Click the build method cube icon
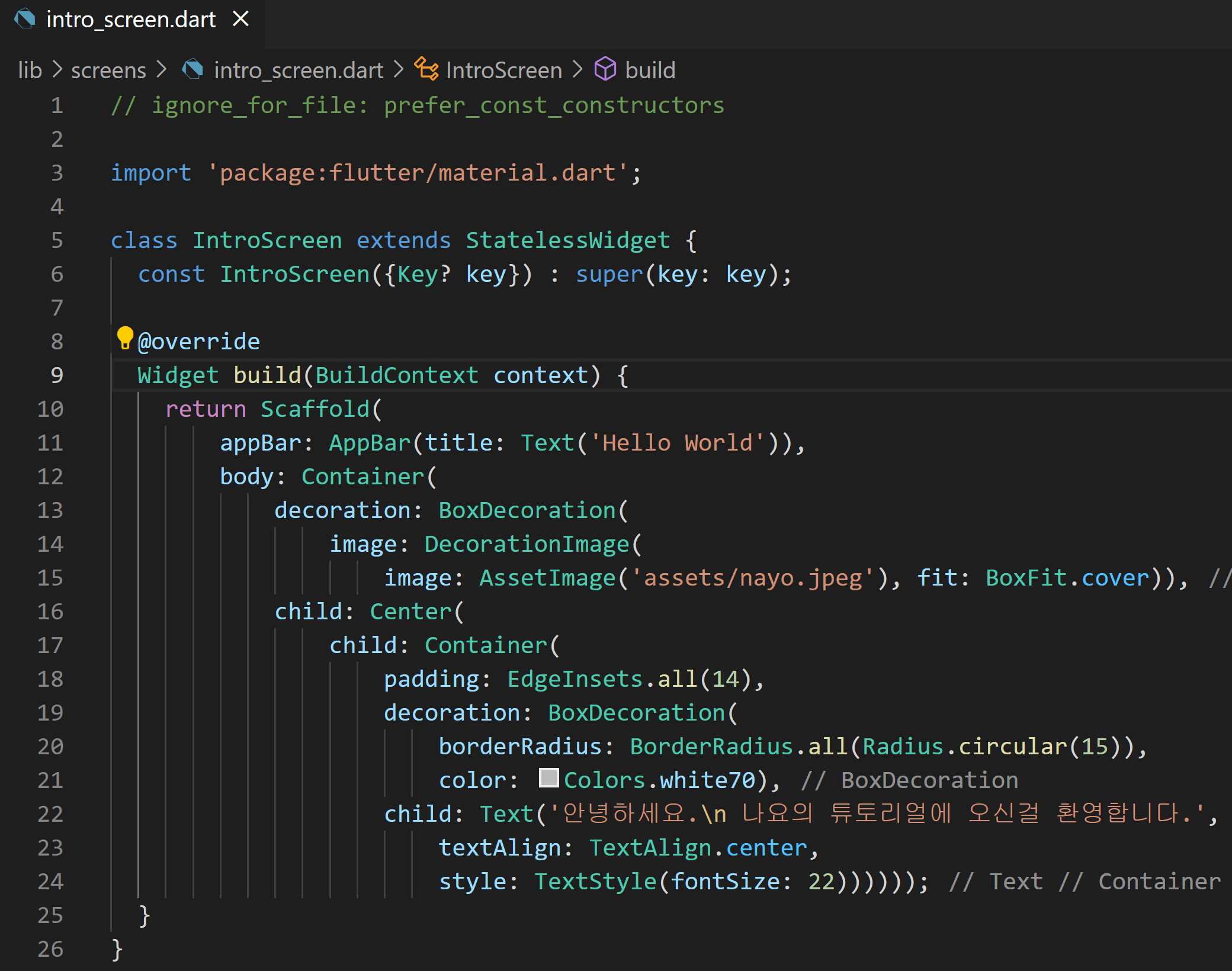 (x=605, y=69)
